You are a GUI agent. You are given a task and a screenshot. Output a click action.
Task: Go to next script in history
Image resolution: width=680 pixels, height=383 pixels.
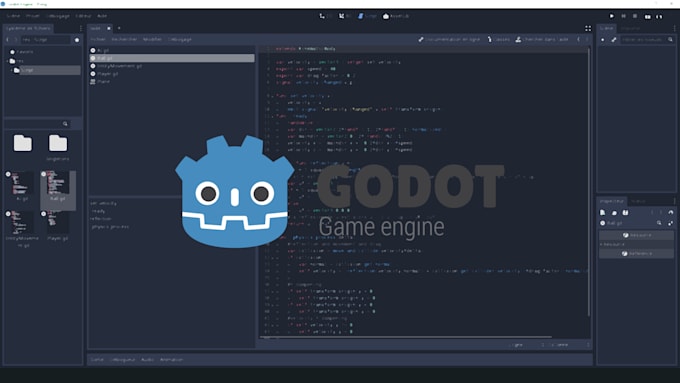coord(587,39)
